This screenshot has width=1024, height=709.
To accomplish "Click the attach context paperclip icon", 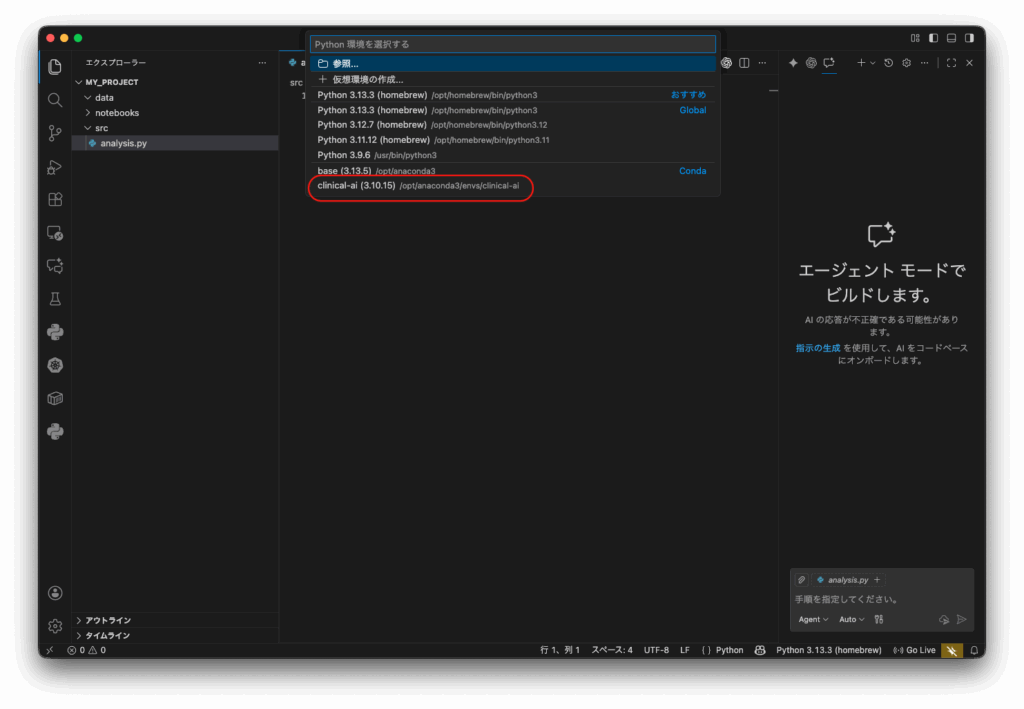I will pos(802,580).
